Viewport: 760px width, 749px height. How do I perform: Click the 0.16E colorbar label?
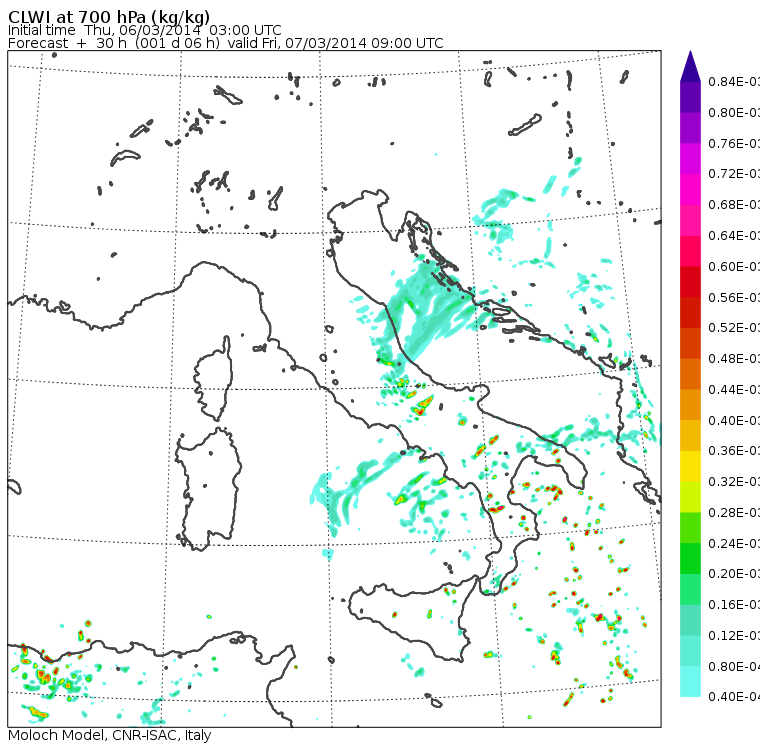734,605
